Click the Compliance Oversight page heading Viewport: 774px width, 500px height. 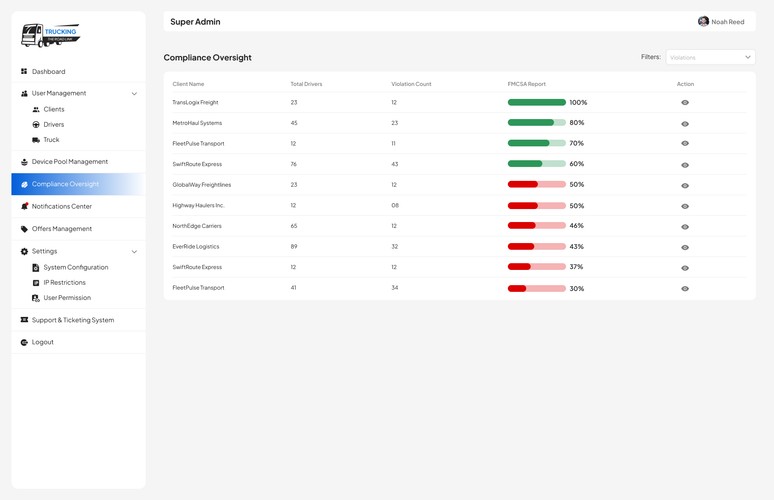207,58
